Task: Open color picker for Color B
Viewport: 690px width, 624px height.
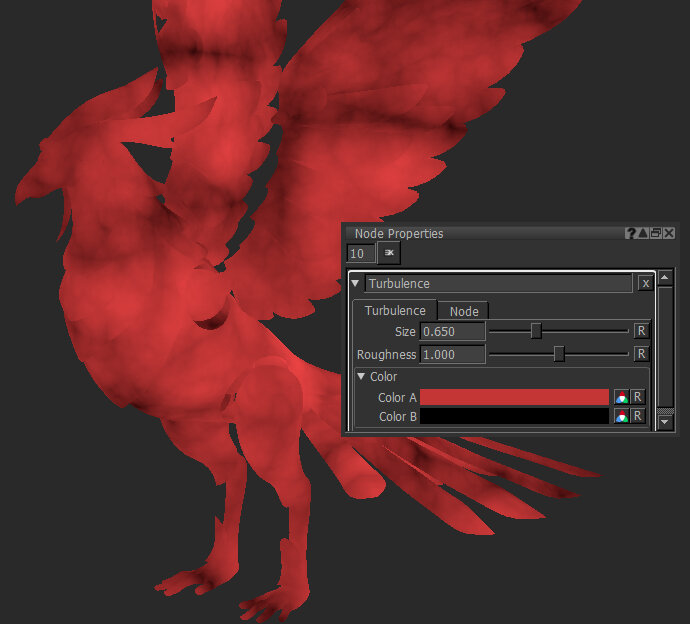Action: (621, 416)
